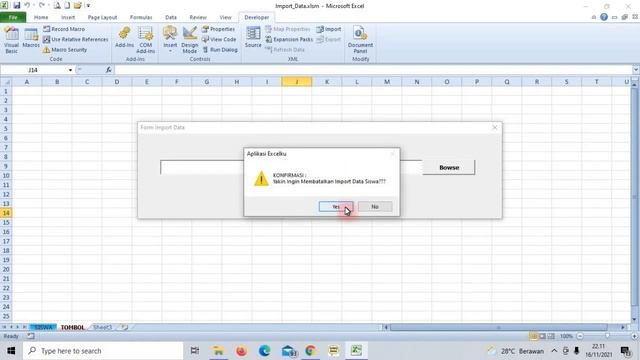Screen dimensions: 640x360
Task: Open the View tab
Action: (x=225, y=17)
